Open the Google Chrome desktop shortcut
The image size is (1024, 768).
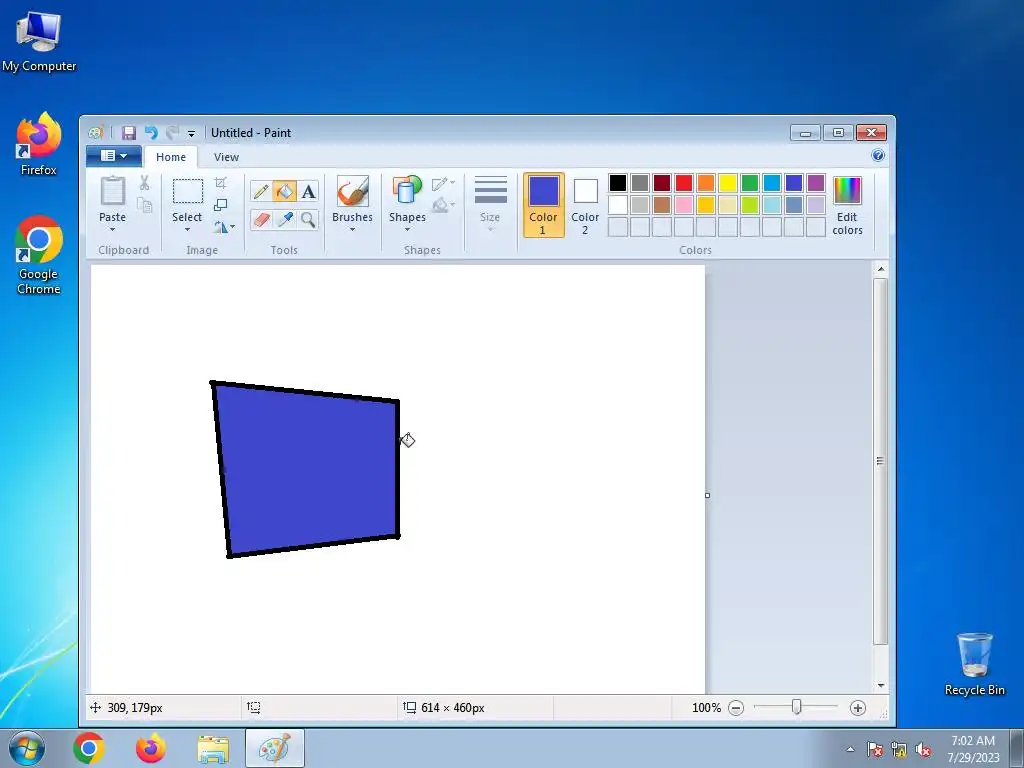[x=39, y=255]
